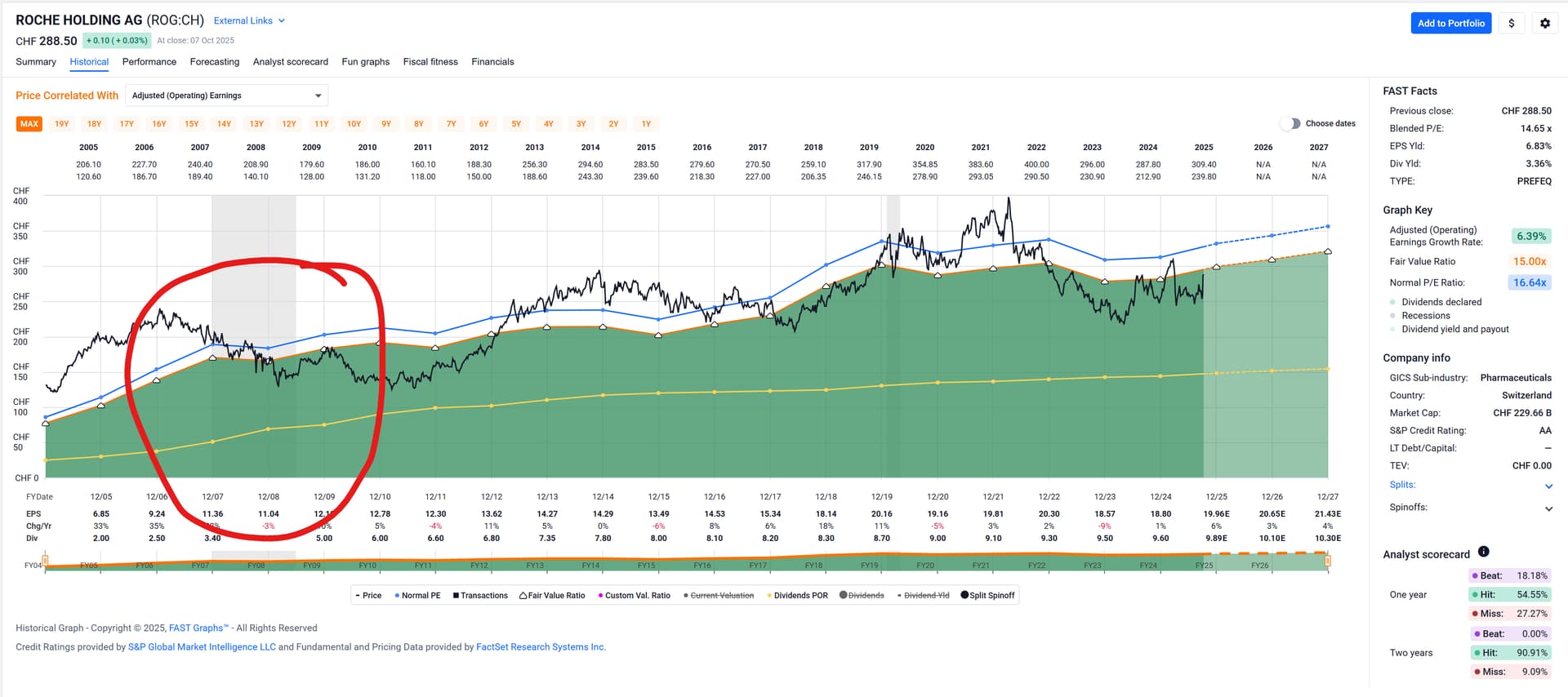This screenshot has height=697, width=1568.
Task: Open the Price Correlated With dropdown
Action: 227,95
